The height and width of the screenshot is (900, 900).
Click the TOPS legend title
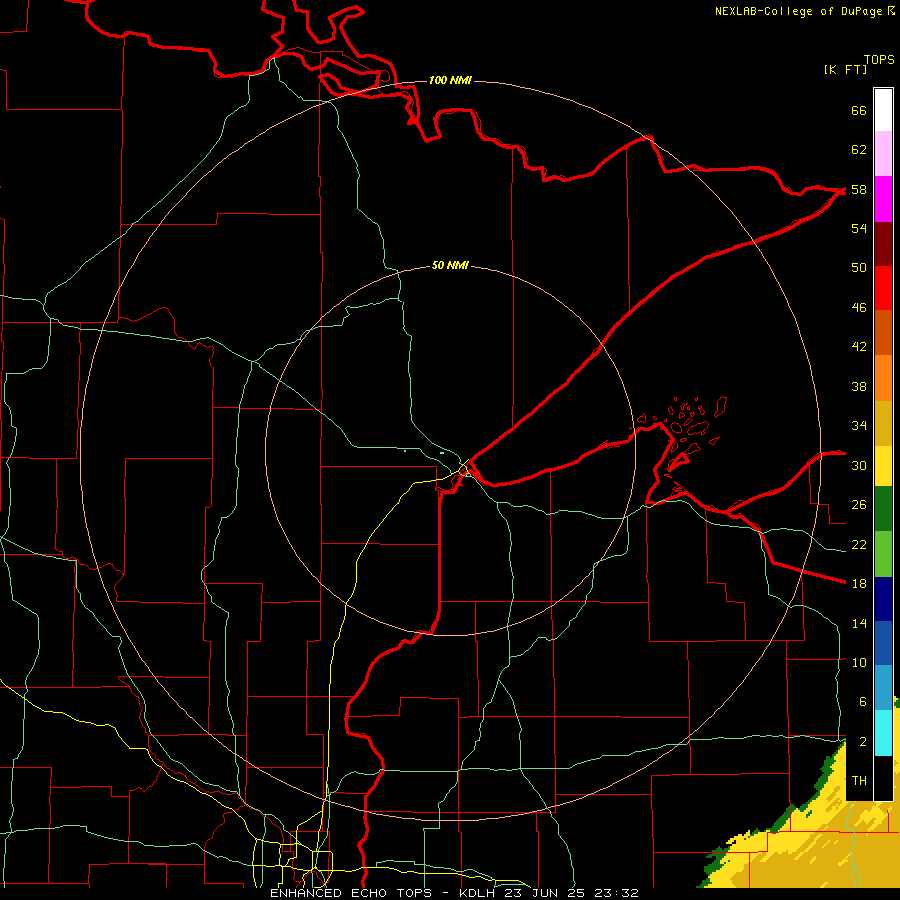[879, 59]
